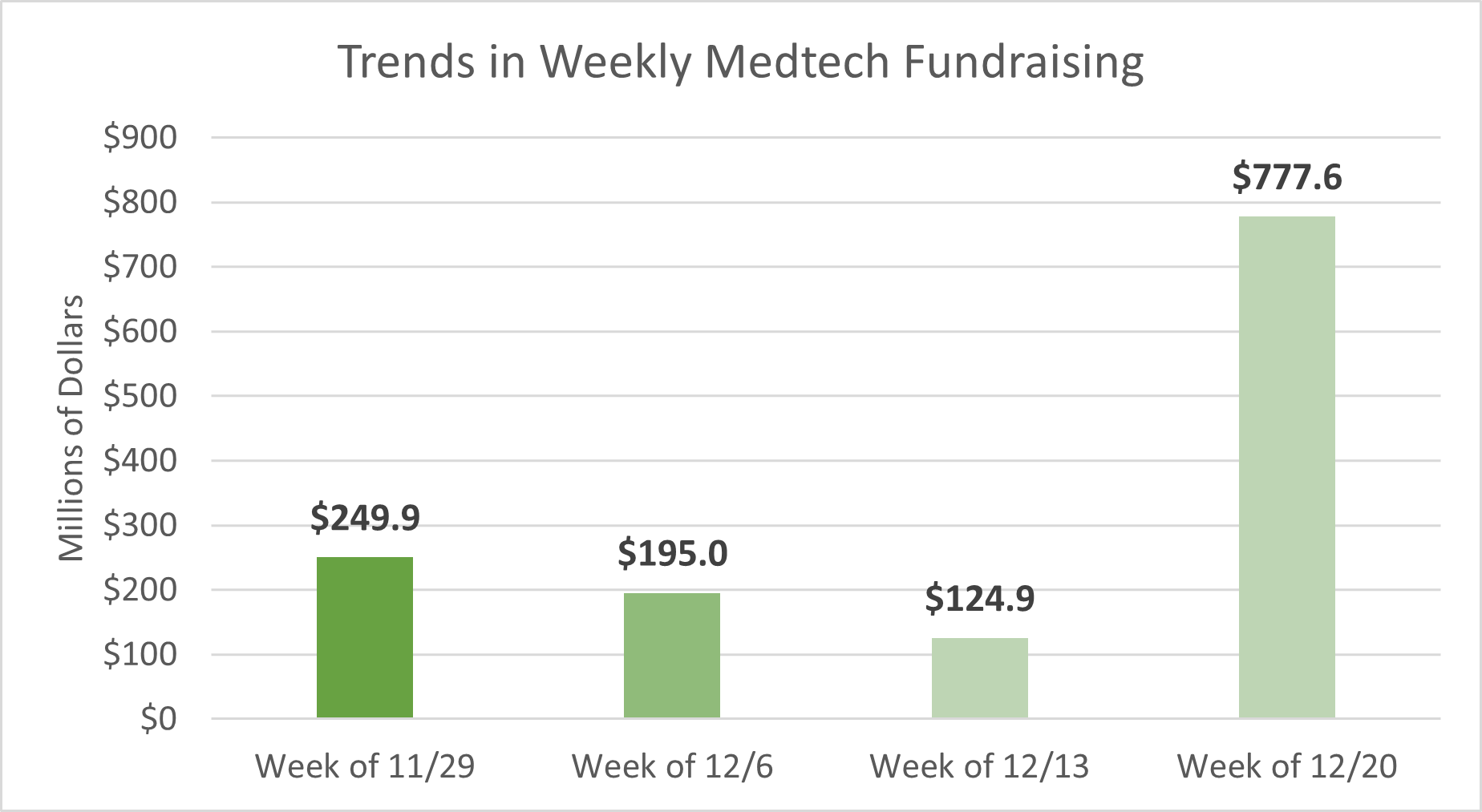Select the Week of 12/6 bar
This screenshot has width=1482, height=812.
coord(672,655)
